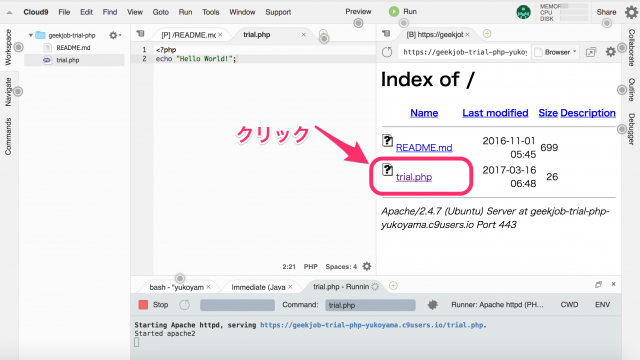This screenshot has height=360, width=640.
Task: Open editor pane tab list icon
Action: 140,34
